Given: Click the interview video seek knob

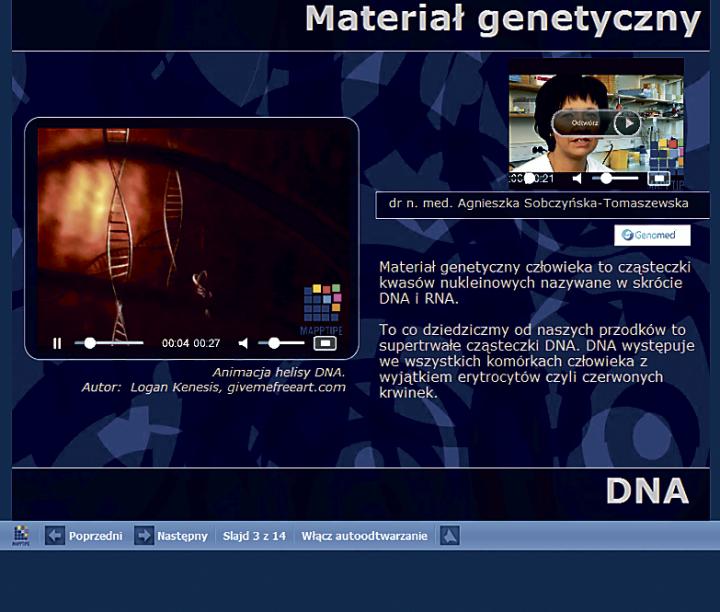Looking at the screenshot, I should (530, 178).
